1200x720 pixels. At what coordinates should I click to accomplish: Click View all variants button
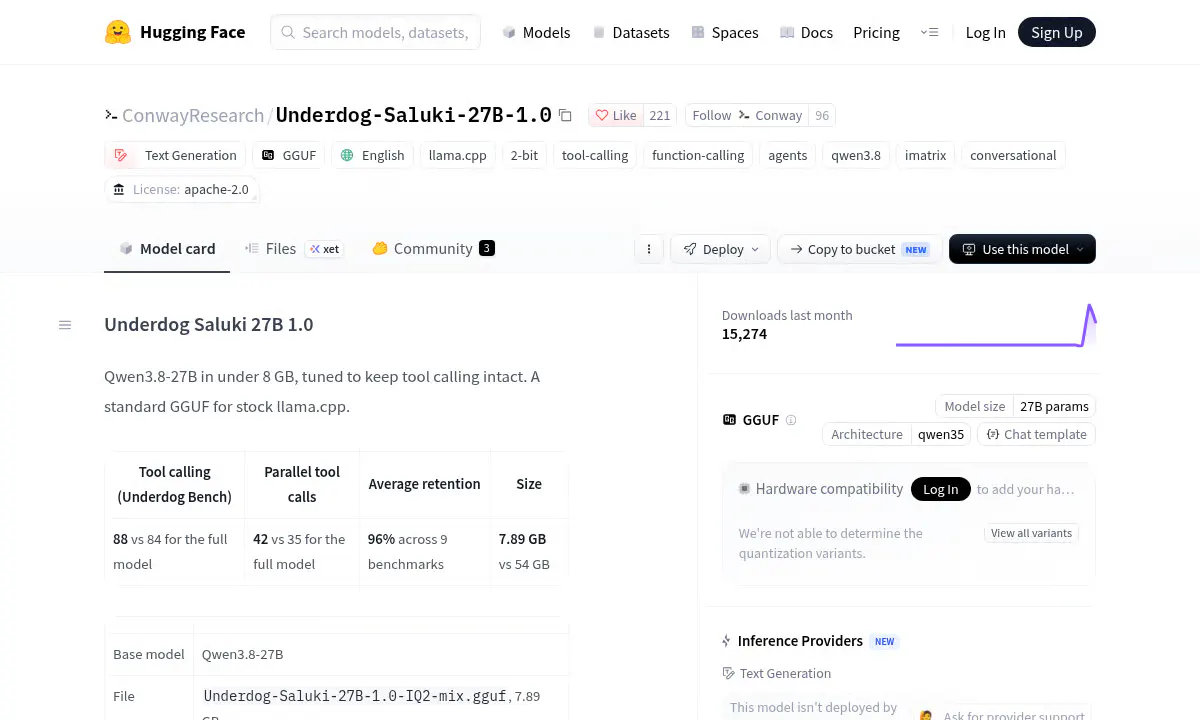coord(1031,533)
